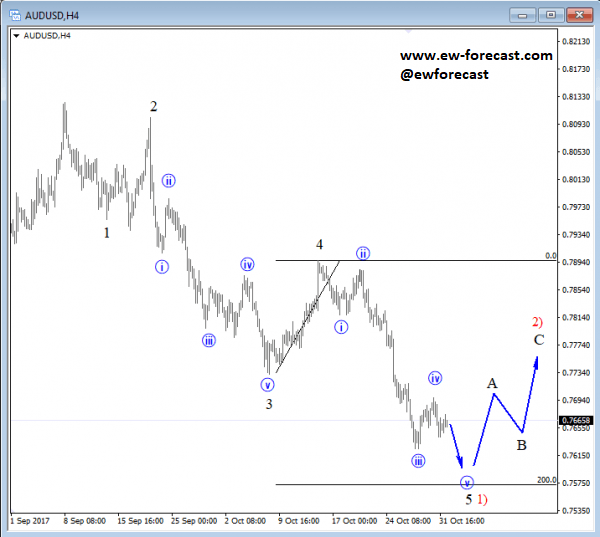Screen dimensions: 600x537
Task: Restore the chart window size
Action: (550, 14)
